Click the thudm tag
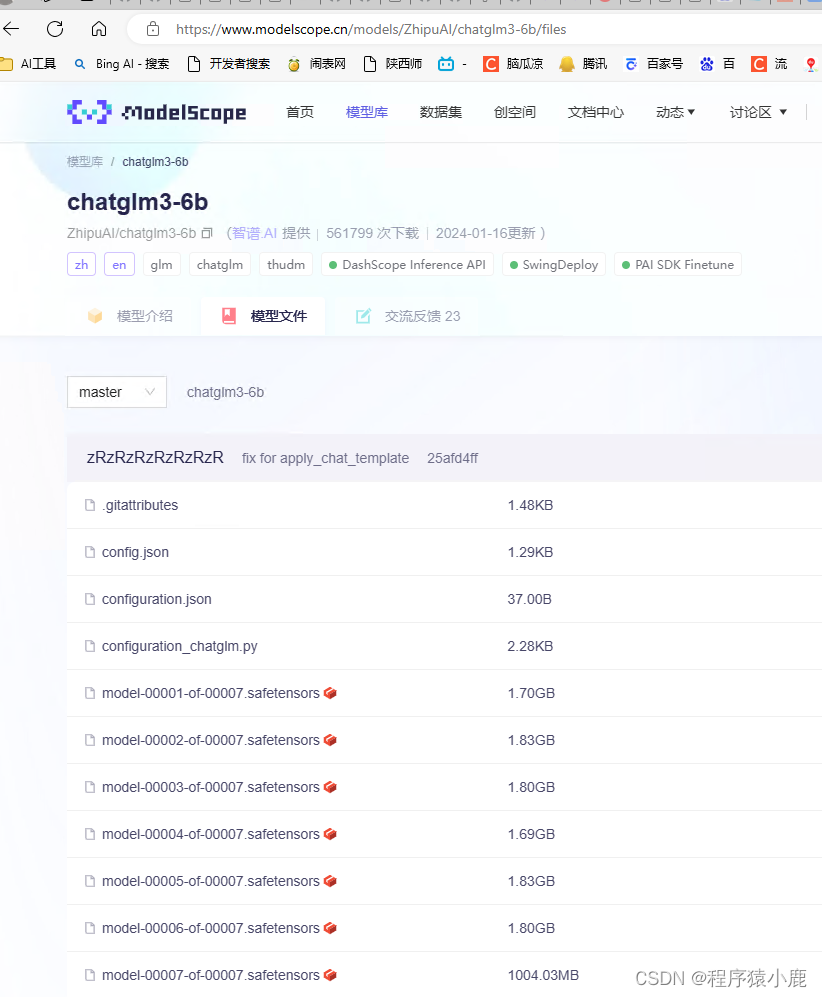The image size is (822, 997). click(286, 265)
